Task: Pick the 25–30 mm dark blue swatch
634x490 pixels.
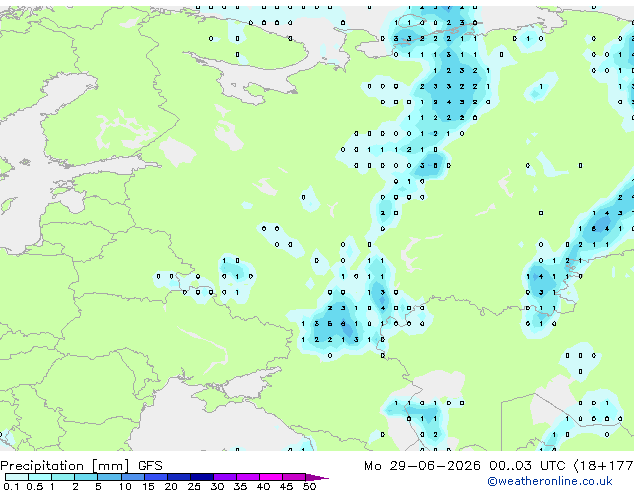Action: coord(202,477)
